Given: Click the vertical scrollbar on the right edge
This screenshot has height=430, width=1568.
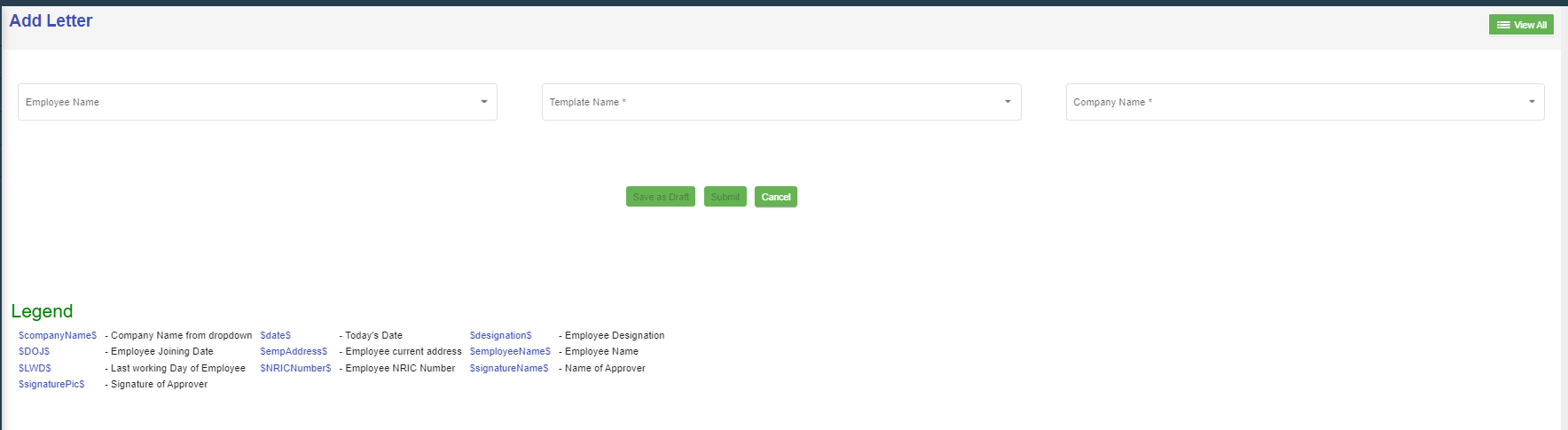Looking at the screenshot, I should click(x=1564, y=222).
